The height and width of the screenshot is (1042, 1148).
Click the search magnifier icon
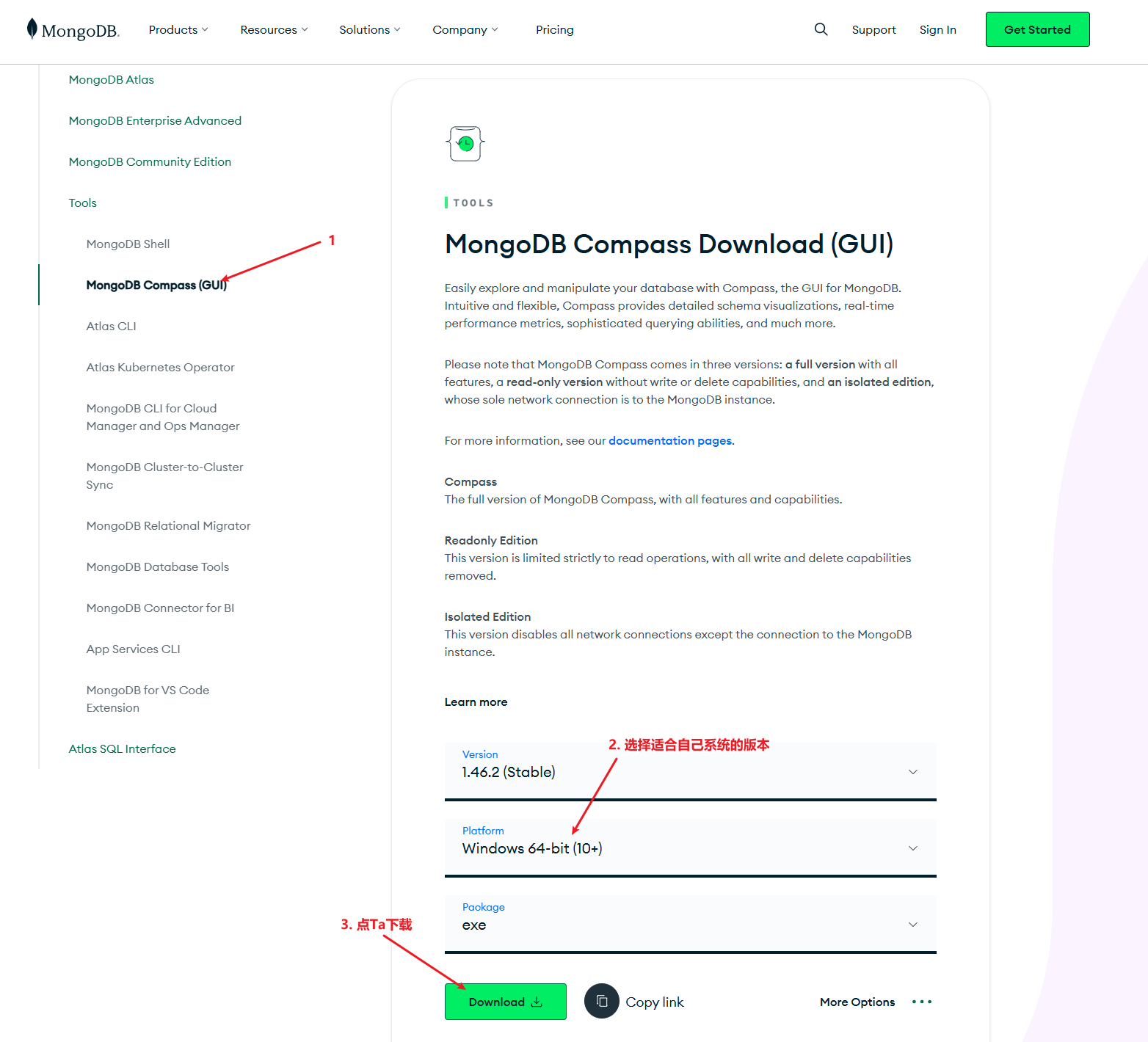coord(821,29)
